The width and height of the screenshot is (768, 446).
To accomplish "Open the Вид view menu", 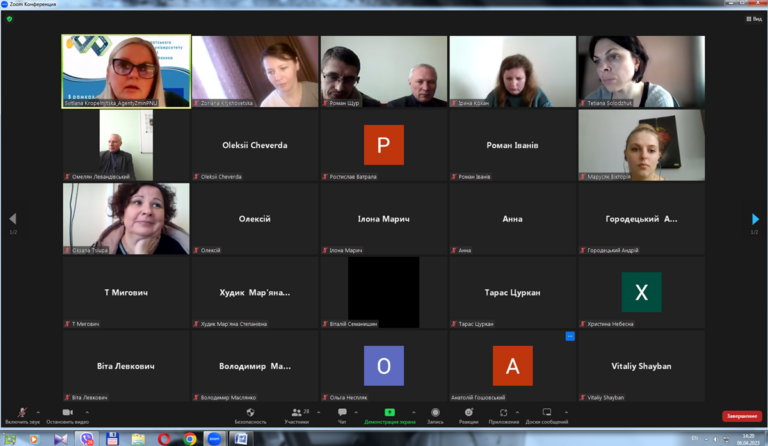I will [754, 19].
